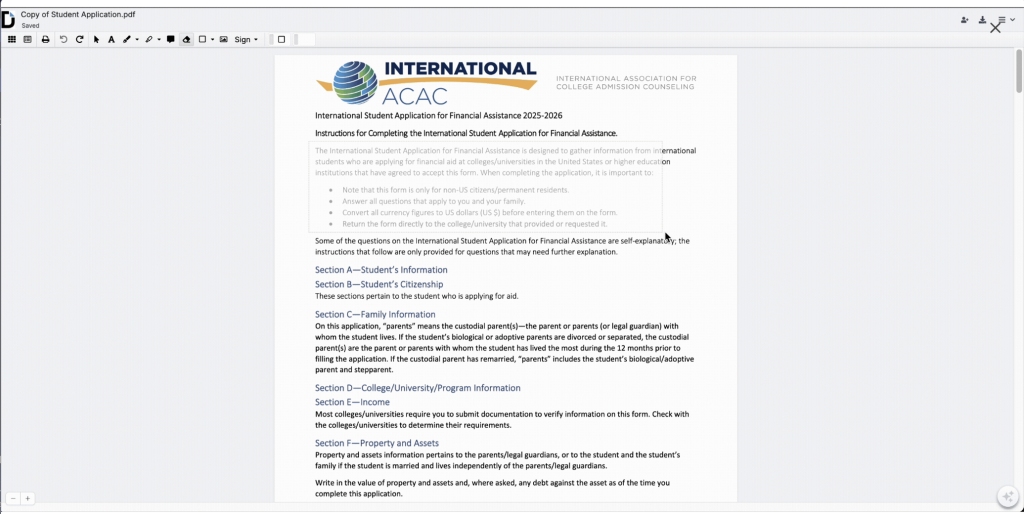Share document with add-person icon
Viewport: 1024px width, 514px height.
[x=965, y=20]
